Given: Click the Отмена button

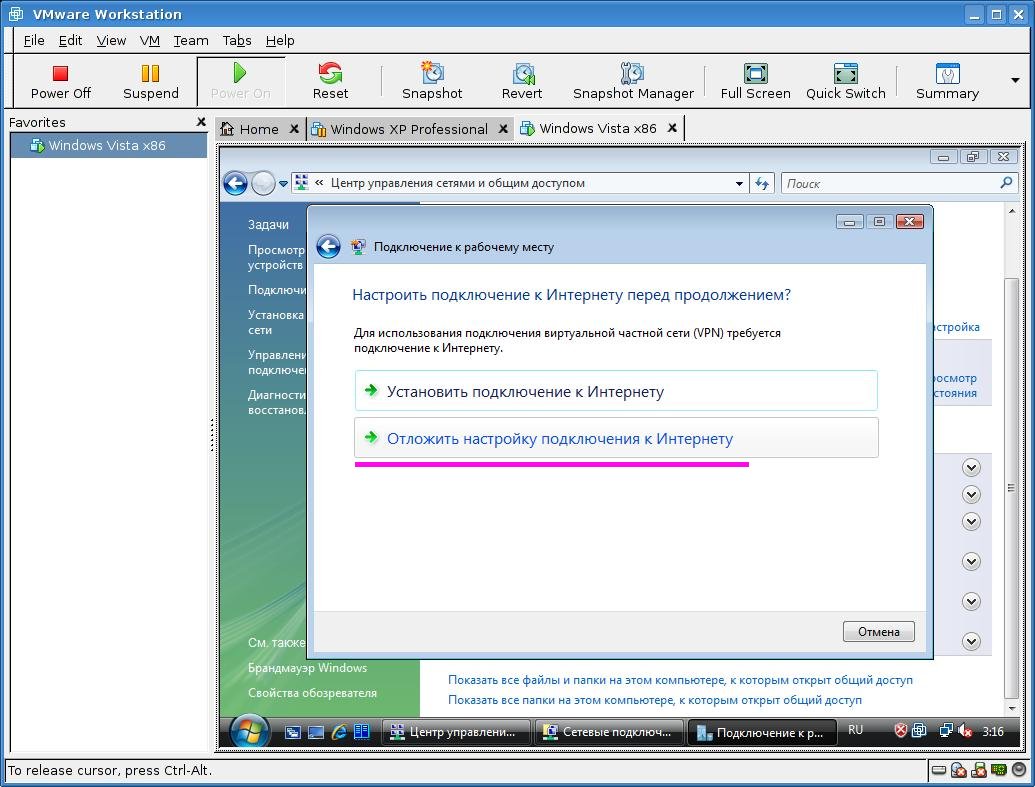Looking at the screenshot, I should click(x=879, y=632).
